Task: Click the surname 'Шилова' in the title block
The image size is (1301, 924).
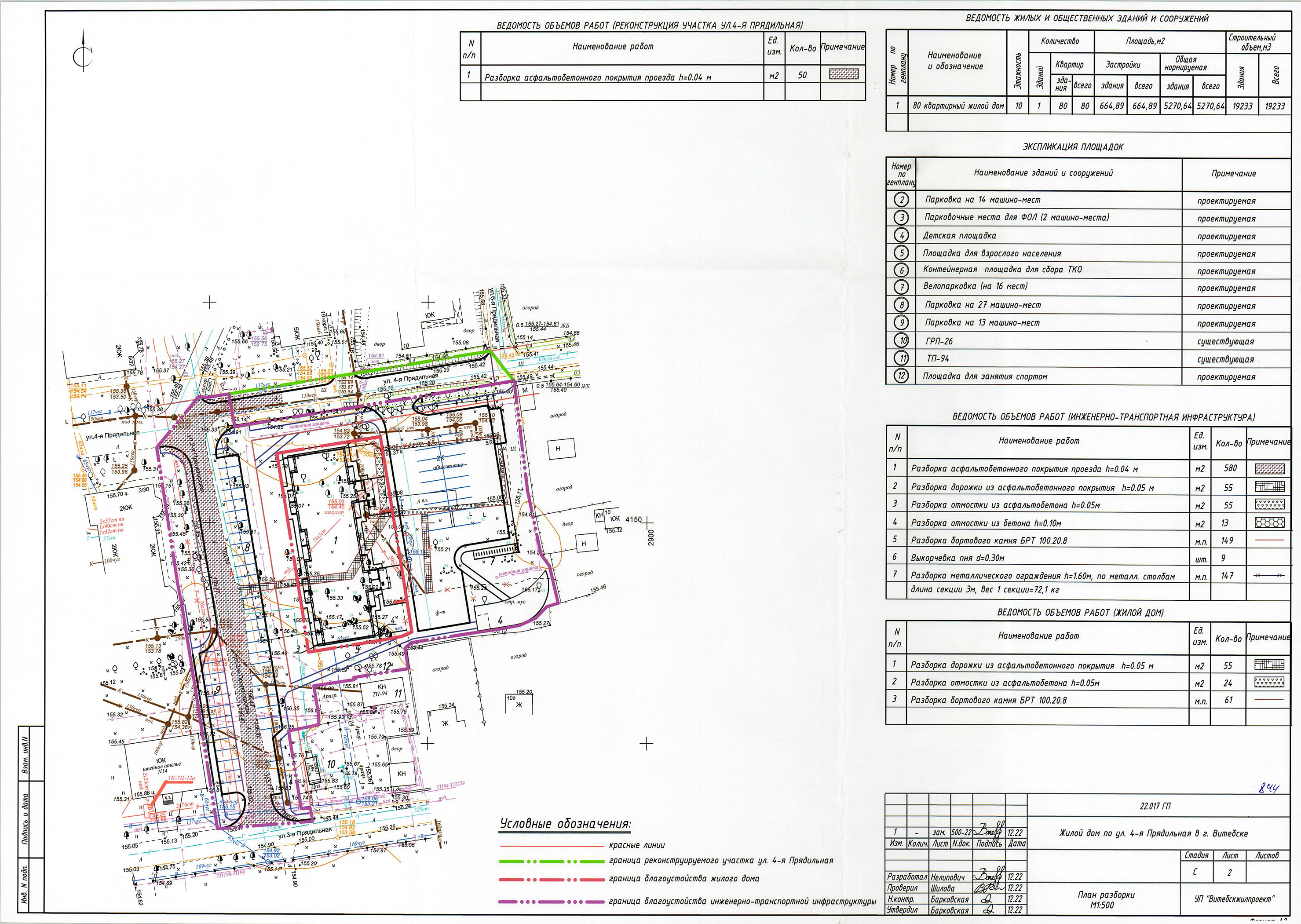Action: [943, 888]
